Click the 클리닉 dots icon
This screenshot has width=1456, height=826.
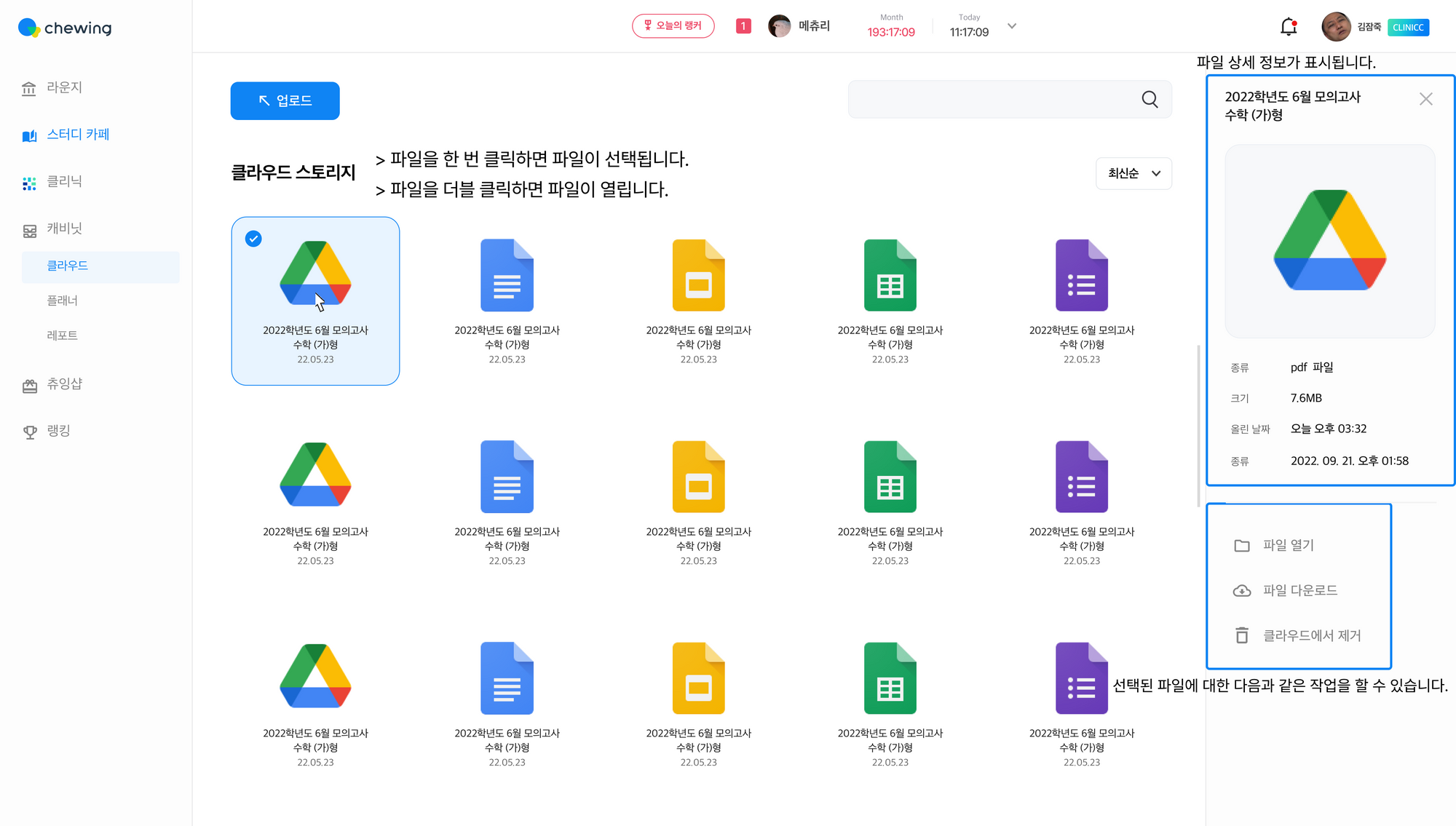pos(29,183)
